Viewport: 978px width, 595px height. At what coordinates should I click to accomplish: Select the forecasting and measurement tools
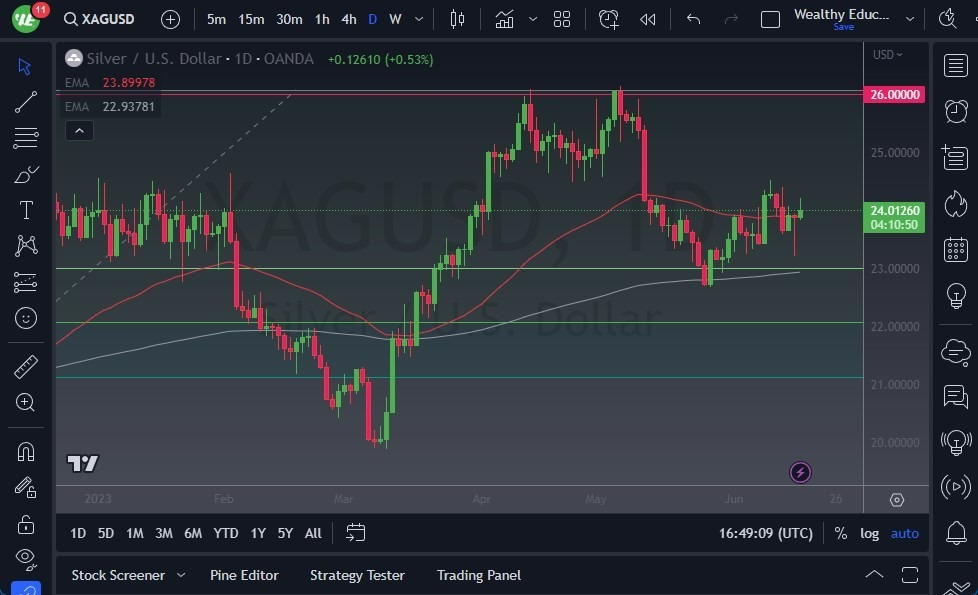point(26,283)
